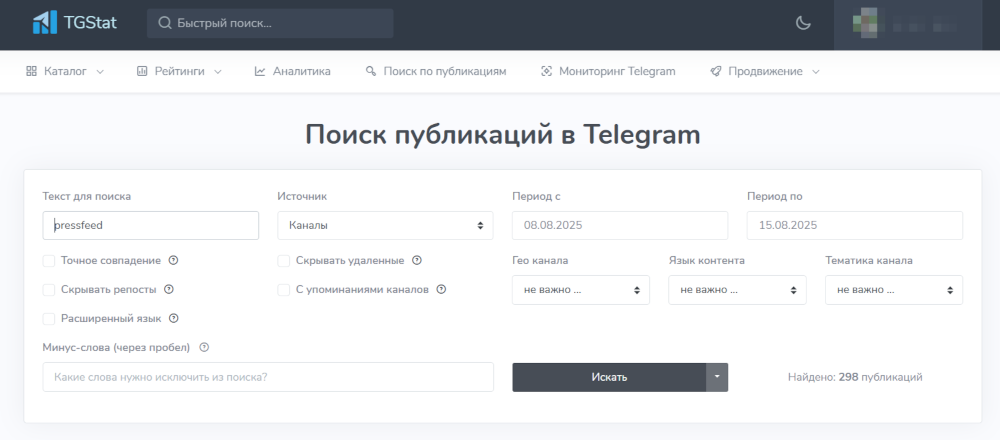
Task: Go to Поиск по публикациям
Action: [436, 71]
